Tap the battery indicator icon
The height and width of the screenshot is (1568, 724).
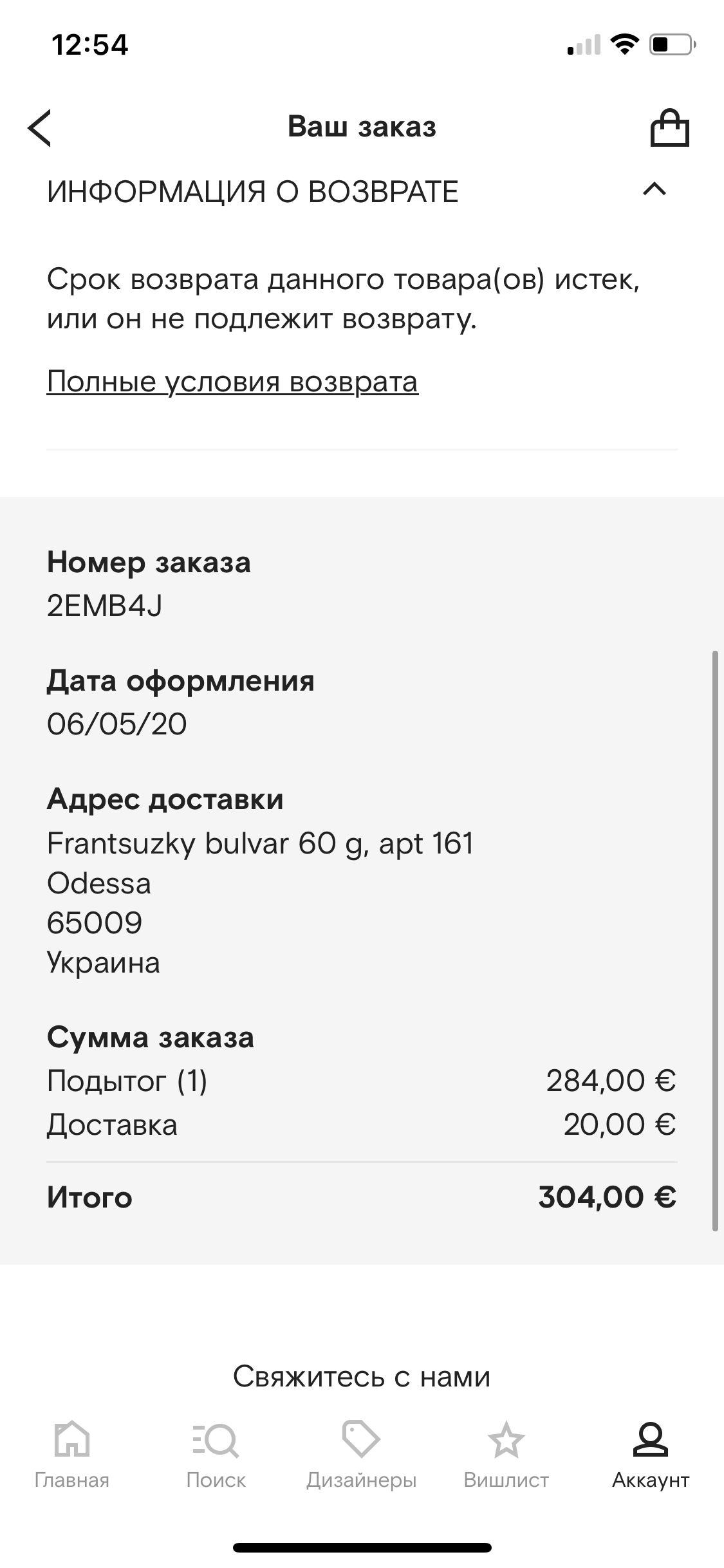point(672,45)
